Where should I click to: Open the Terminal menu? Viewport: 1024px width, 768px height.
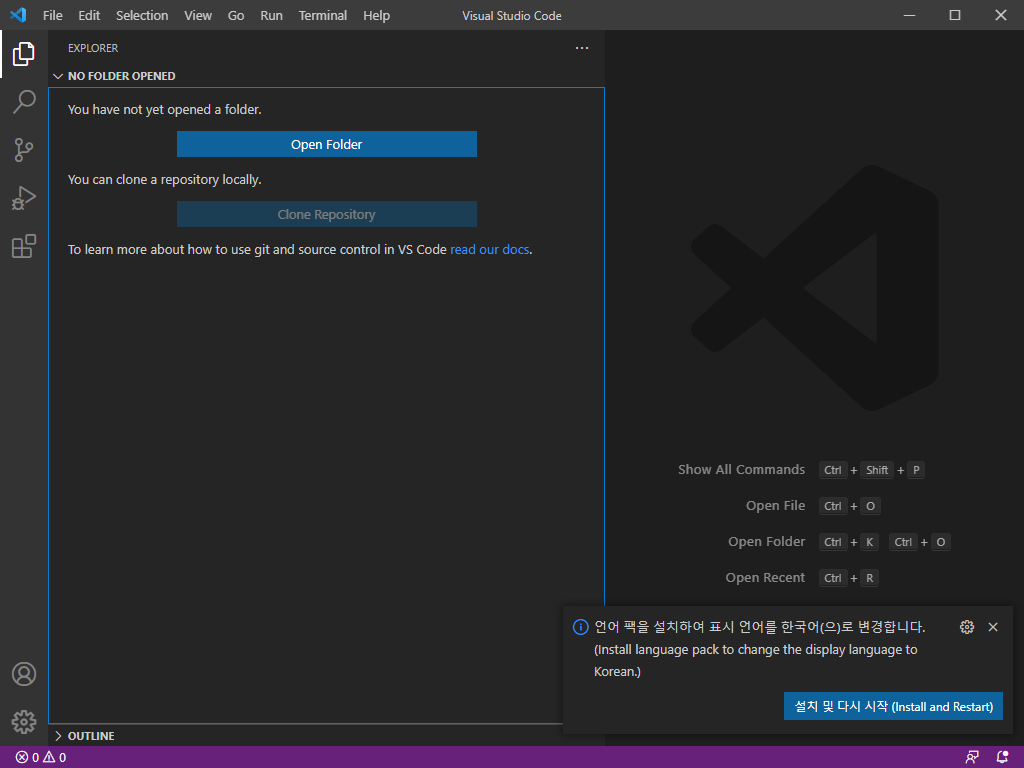click(x=323, y=15)
